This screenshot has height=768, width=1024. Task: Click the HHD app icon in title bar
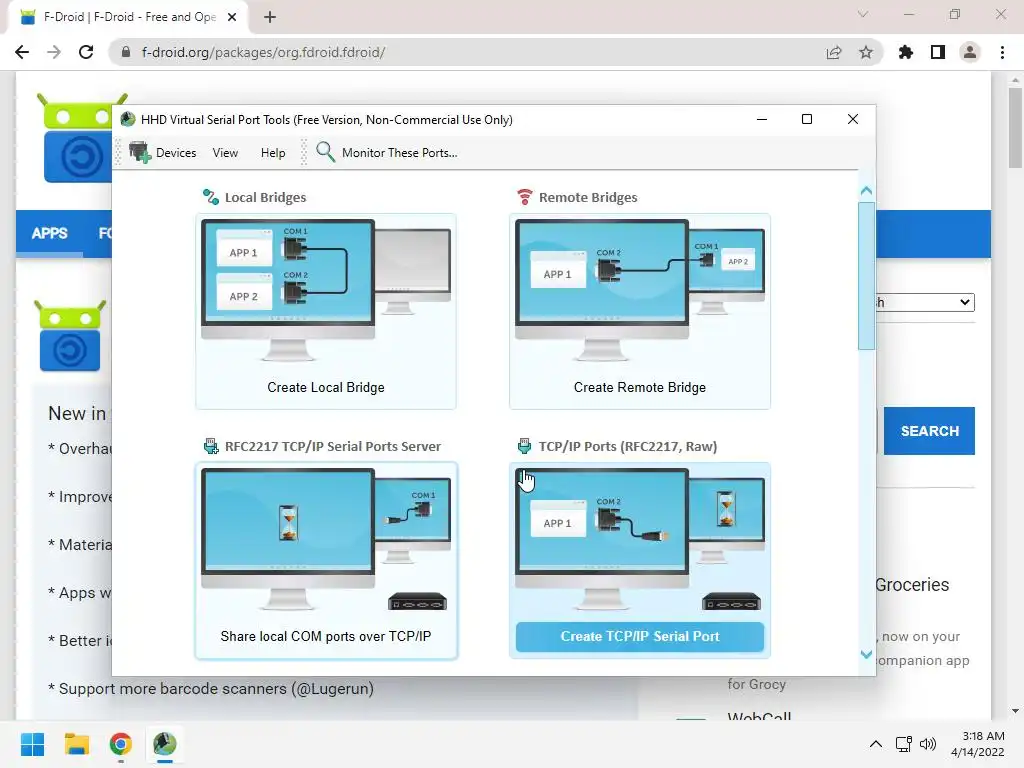(x=128, y=119)
